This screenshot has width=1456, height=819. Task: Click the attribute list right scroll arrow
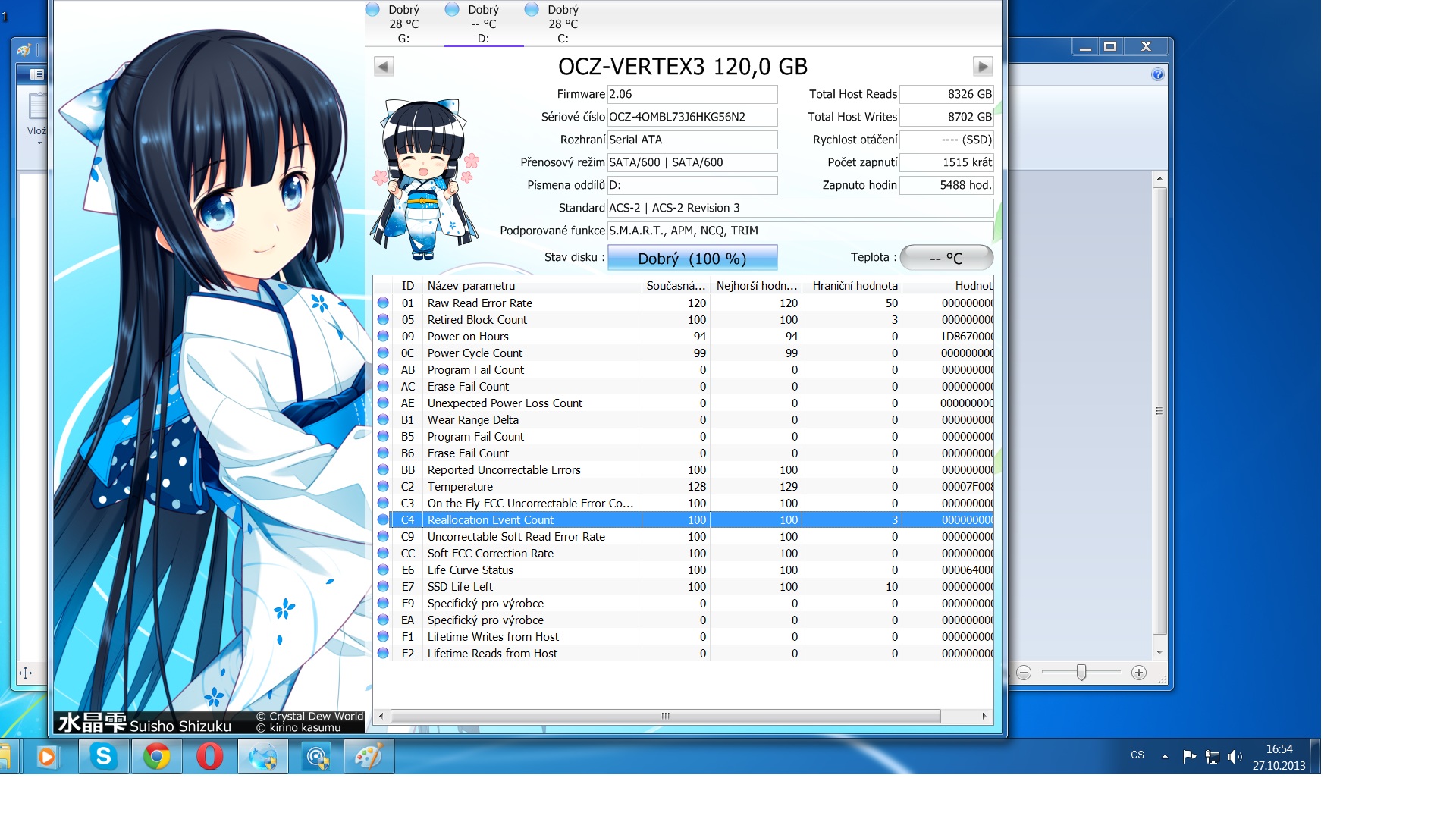pos(984,716)
